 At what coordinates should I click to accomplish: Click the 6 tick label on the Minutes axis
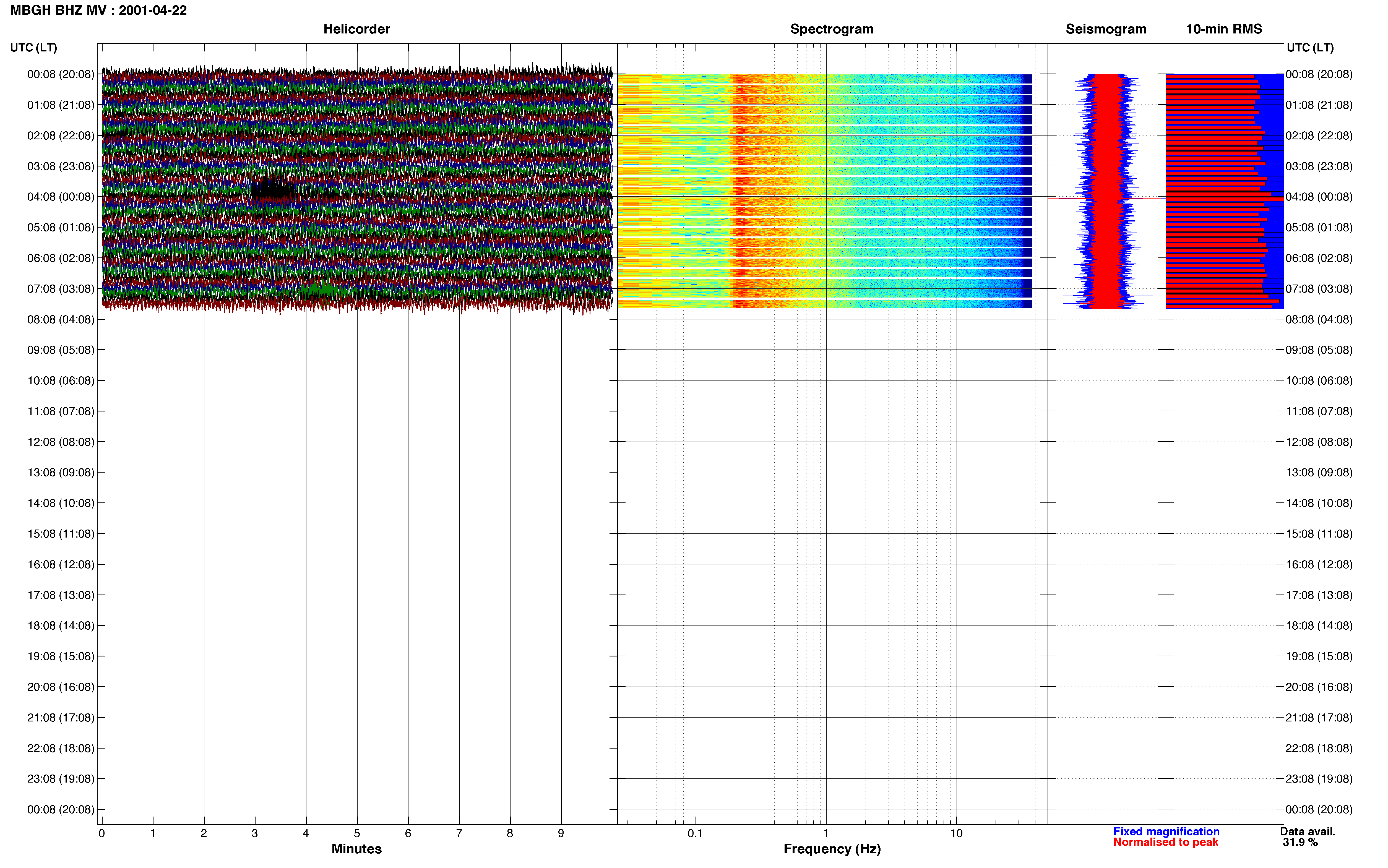(x=408, y=833)
